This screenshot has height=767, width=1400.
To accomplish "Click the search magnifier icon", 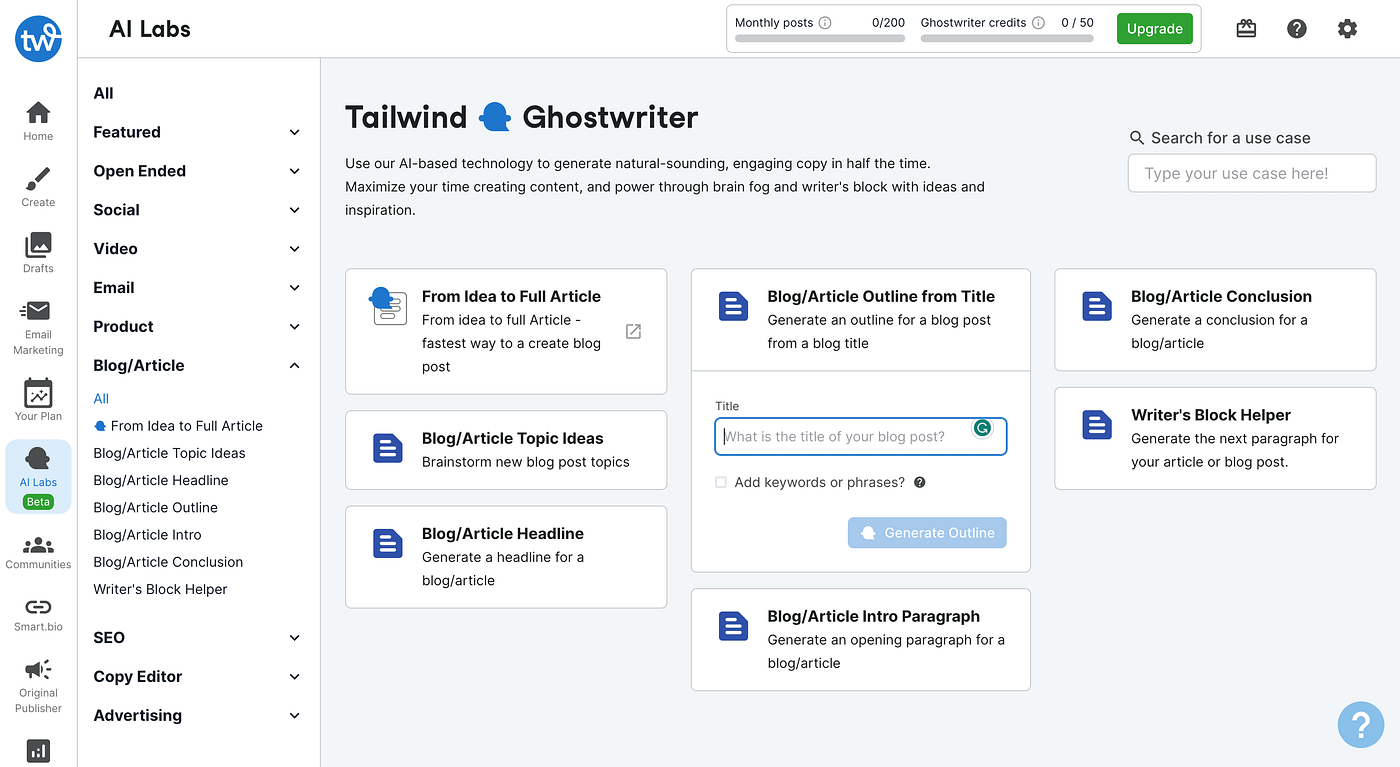I will pos(1137,138).
